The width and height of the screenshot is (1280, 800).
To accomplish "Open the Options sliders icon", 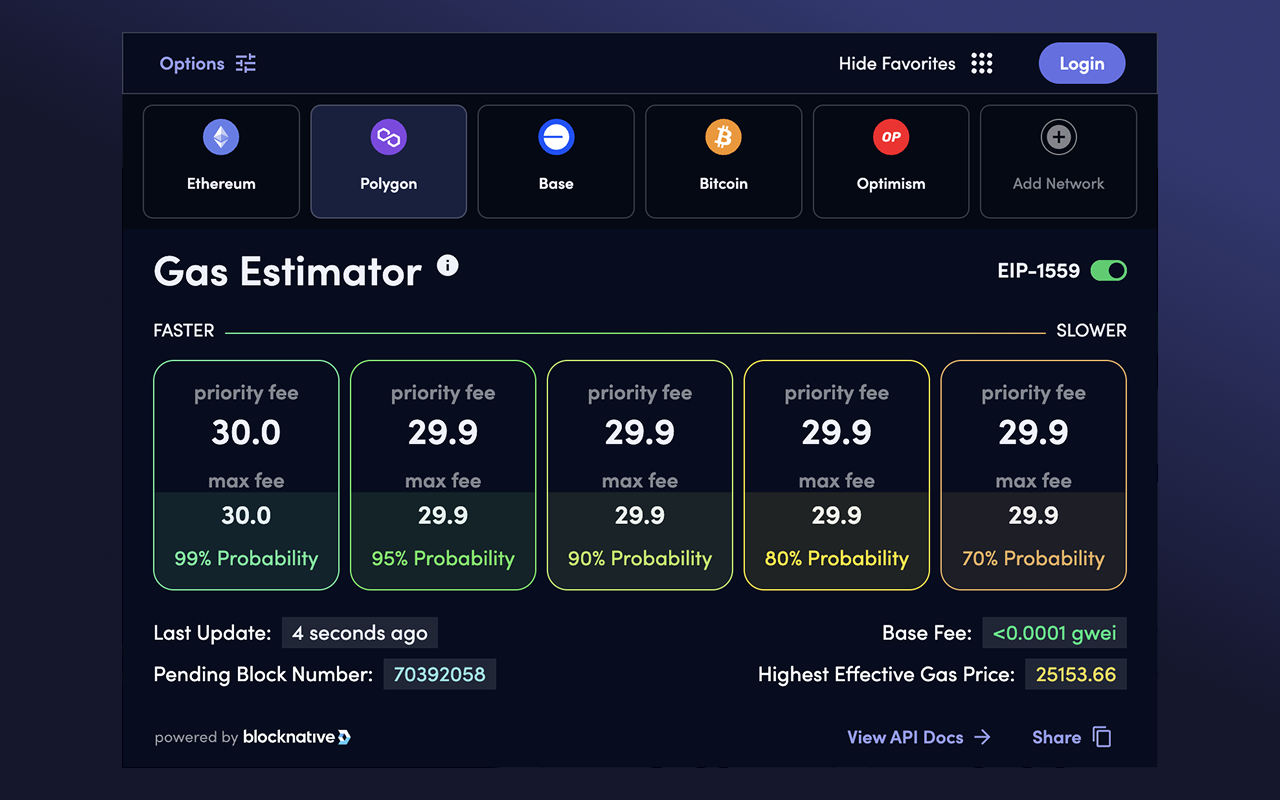I will coord(246,64).
